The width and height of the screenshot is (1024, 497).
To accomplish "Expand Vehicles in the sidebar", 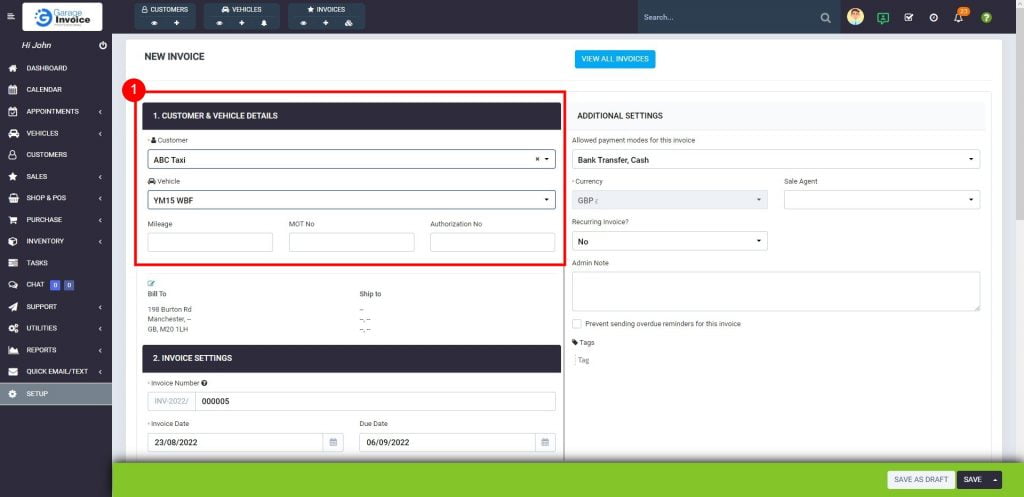I will (x=56, y=133).
